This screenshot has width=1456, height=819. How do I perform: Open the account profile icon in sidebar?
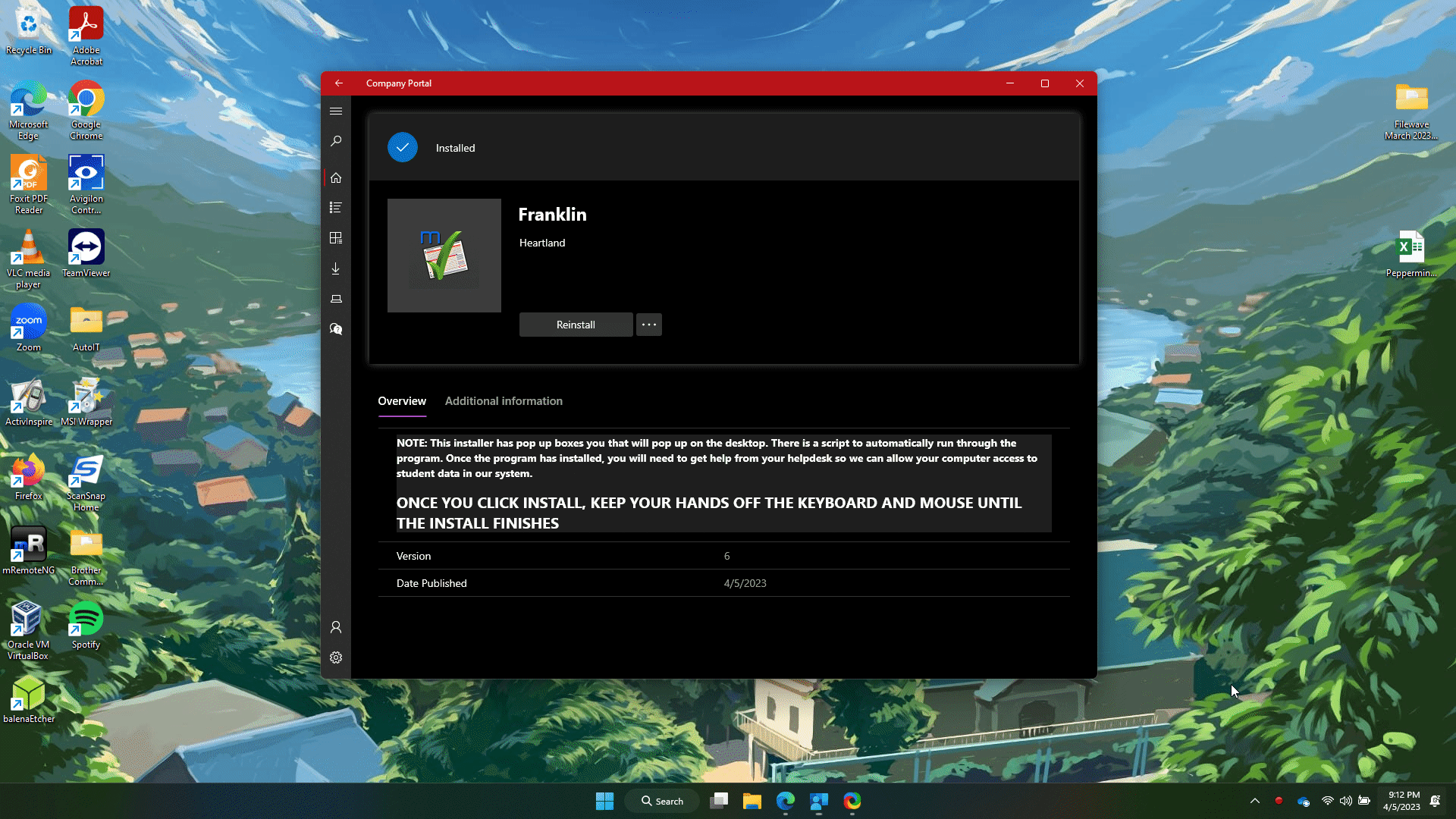point(336,627)
